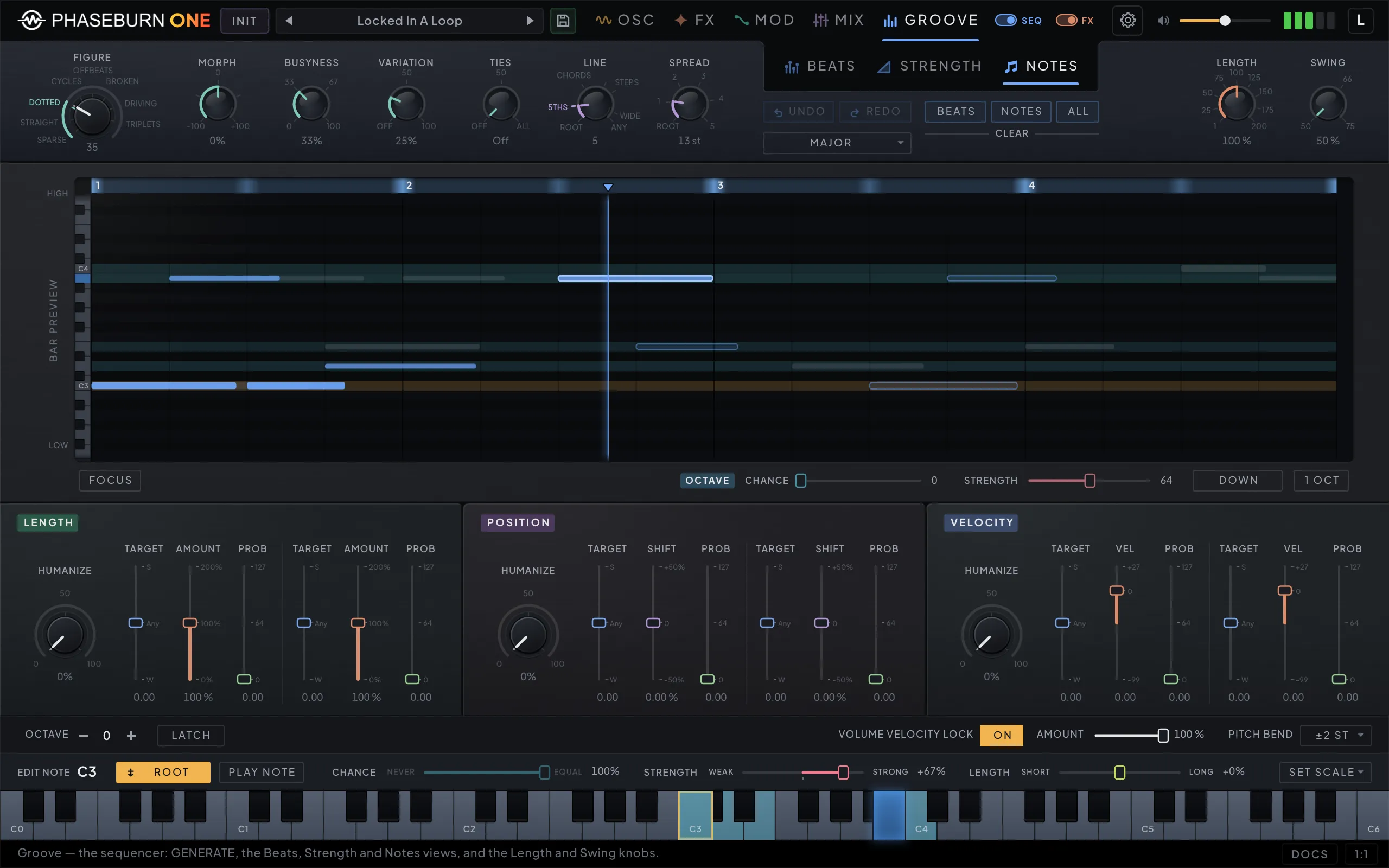Mute output via the speaker icon
Screen dimensions: 1389x868
(1163, 21)
